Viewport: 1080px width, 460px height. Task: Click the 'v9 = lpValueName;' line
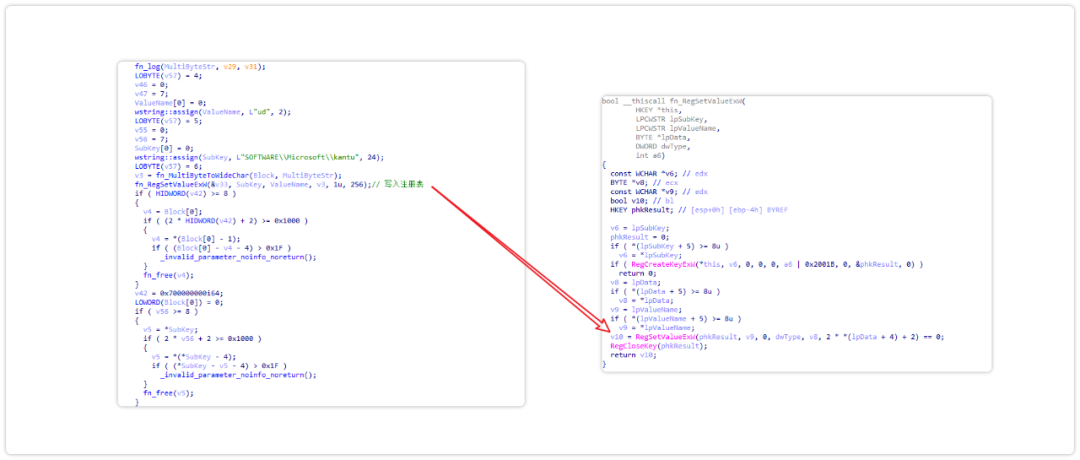(x=645, y=309)
